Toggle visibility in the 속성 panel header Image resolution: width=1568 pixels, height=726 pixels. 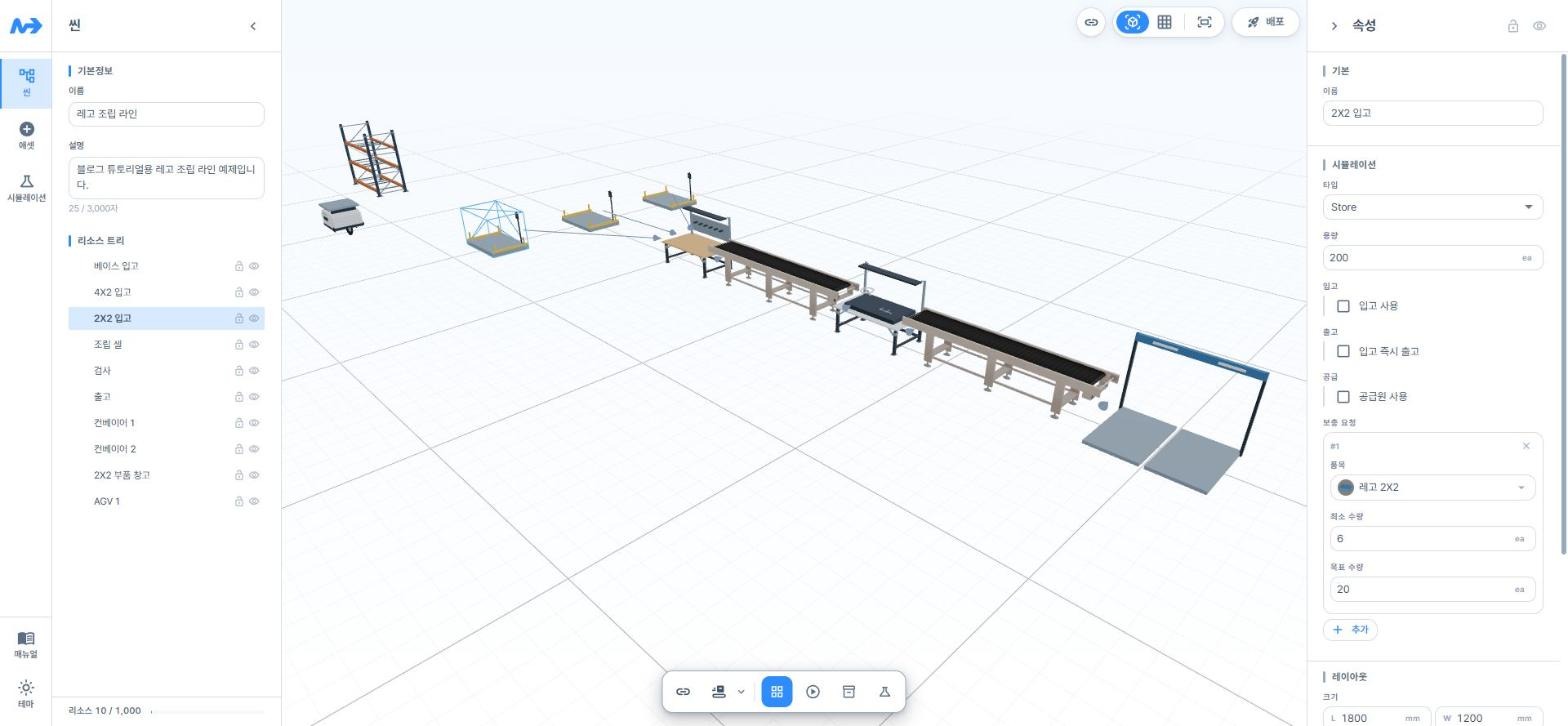[1539, 26]
